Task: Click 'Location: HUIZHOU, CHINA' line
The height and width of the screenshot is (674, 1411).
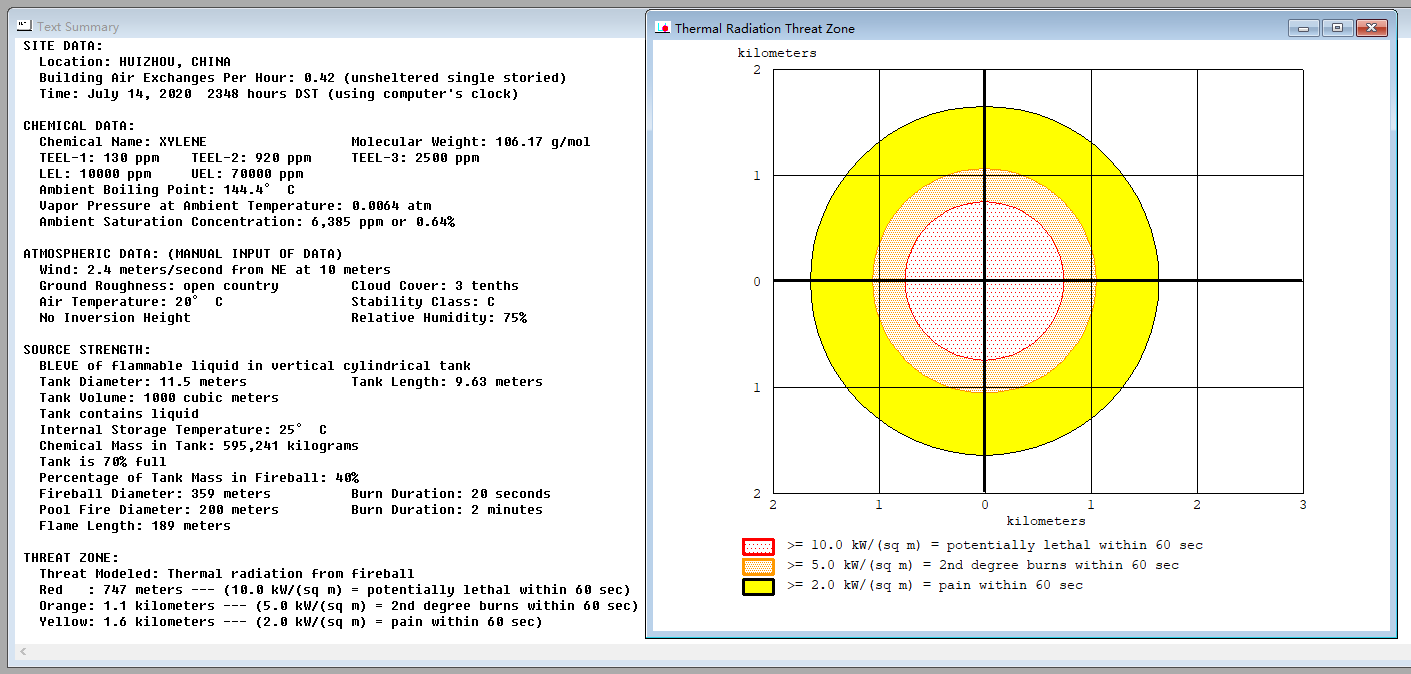Action: click(135, 62)
